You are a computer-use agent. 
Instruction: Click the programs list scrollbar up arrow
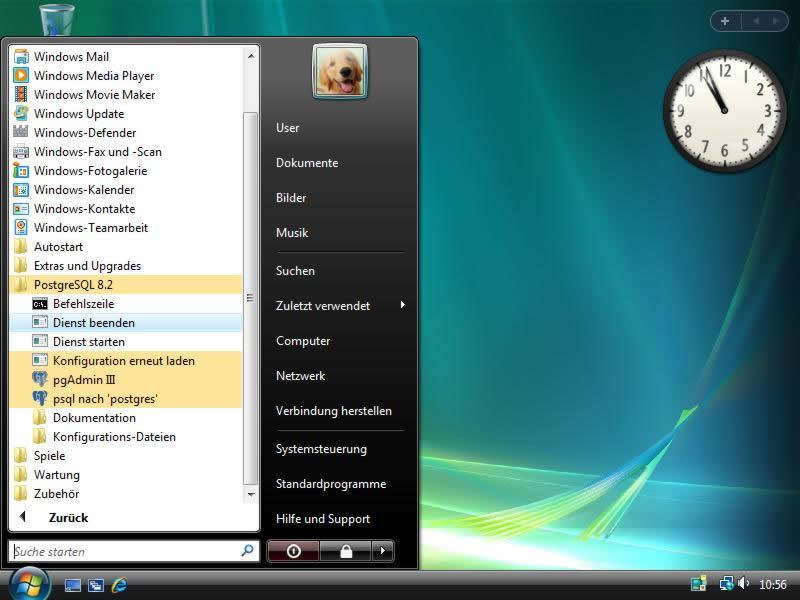point(251,56)
